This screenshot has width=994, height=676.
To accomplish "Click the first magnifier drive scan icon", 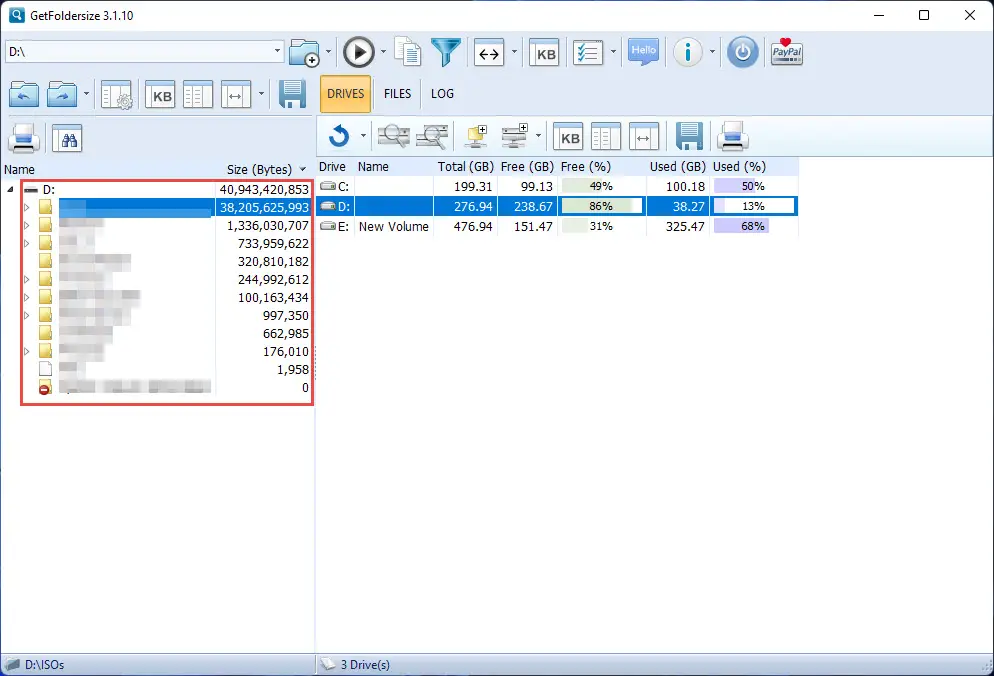I will pyautogui.click(x=394, y=136).
